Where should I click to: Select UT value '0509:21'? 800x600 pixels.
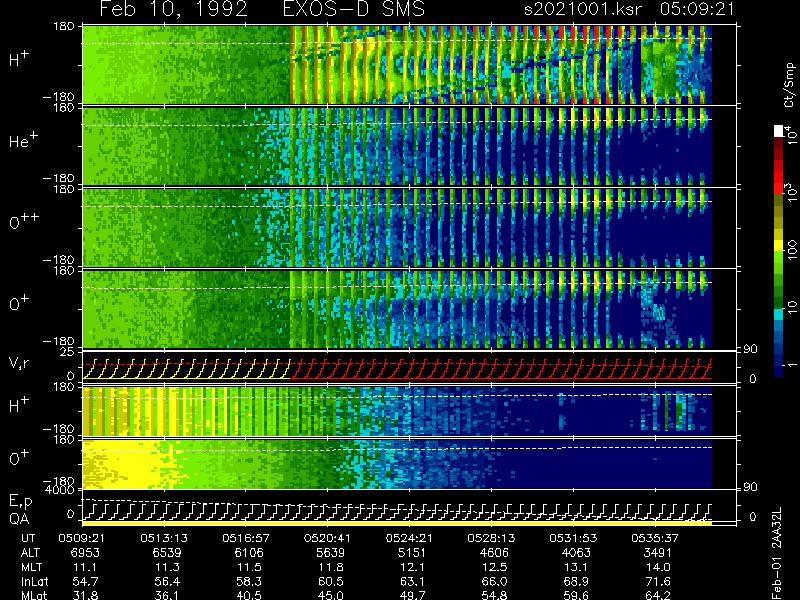tap(82, 538)
